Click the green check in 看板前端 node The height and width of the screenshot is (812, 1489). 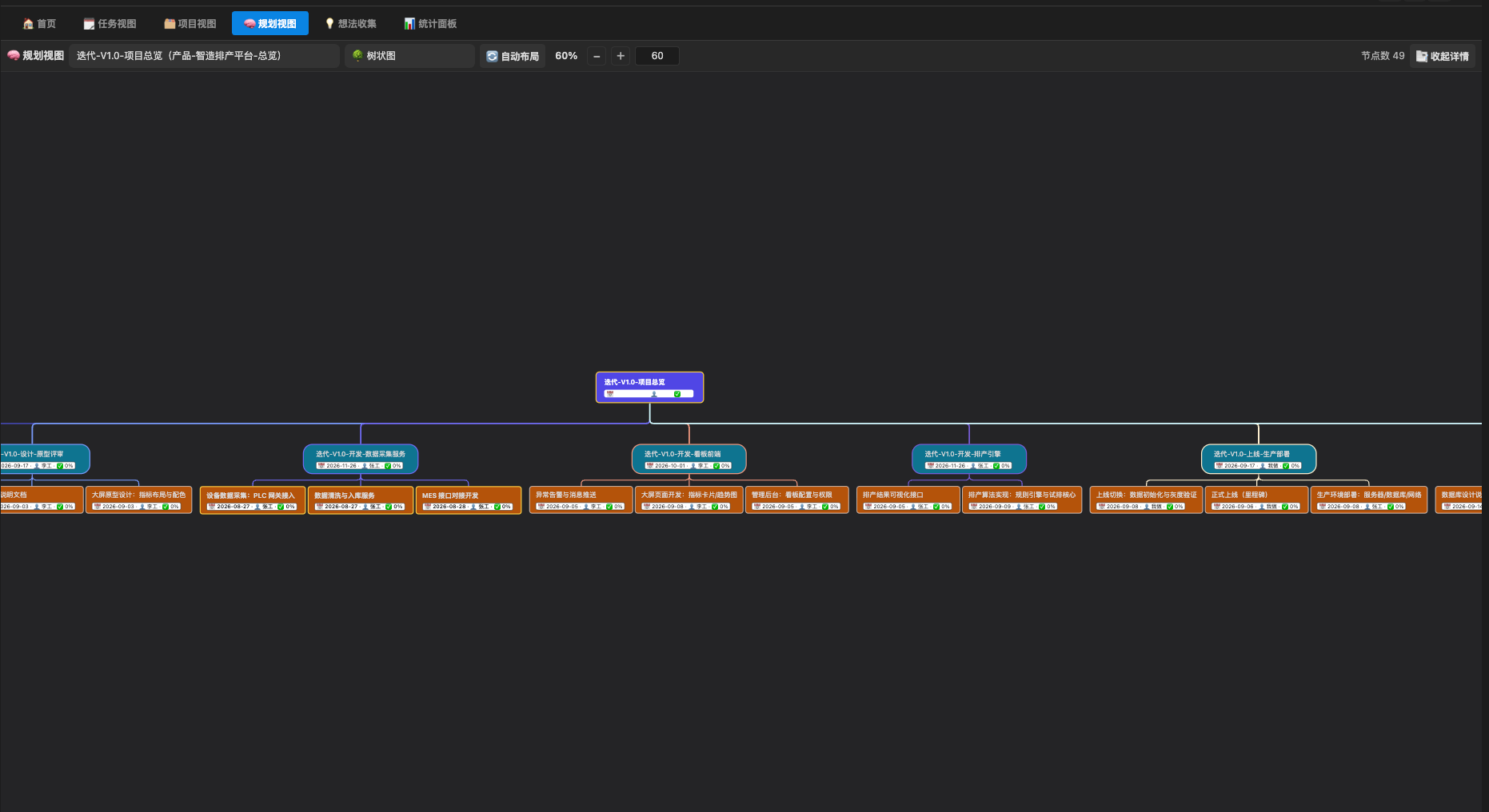coord(717,466)
